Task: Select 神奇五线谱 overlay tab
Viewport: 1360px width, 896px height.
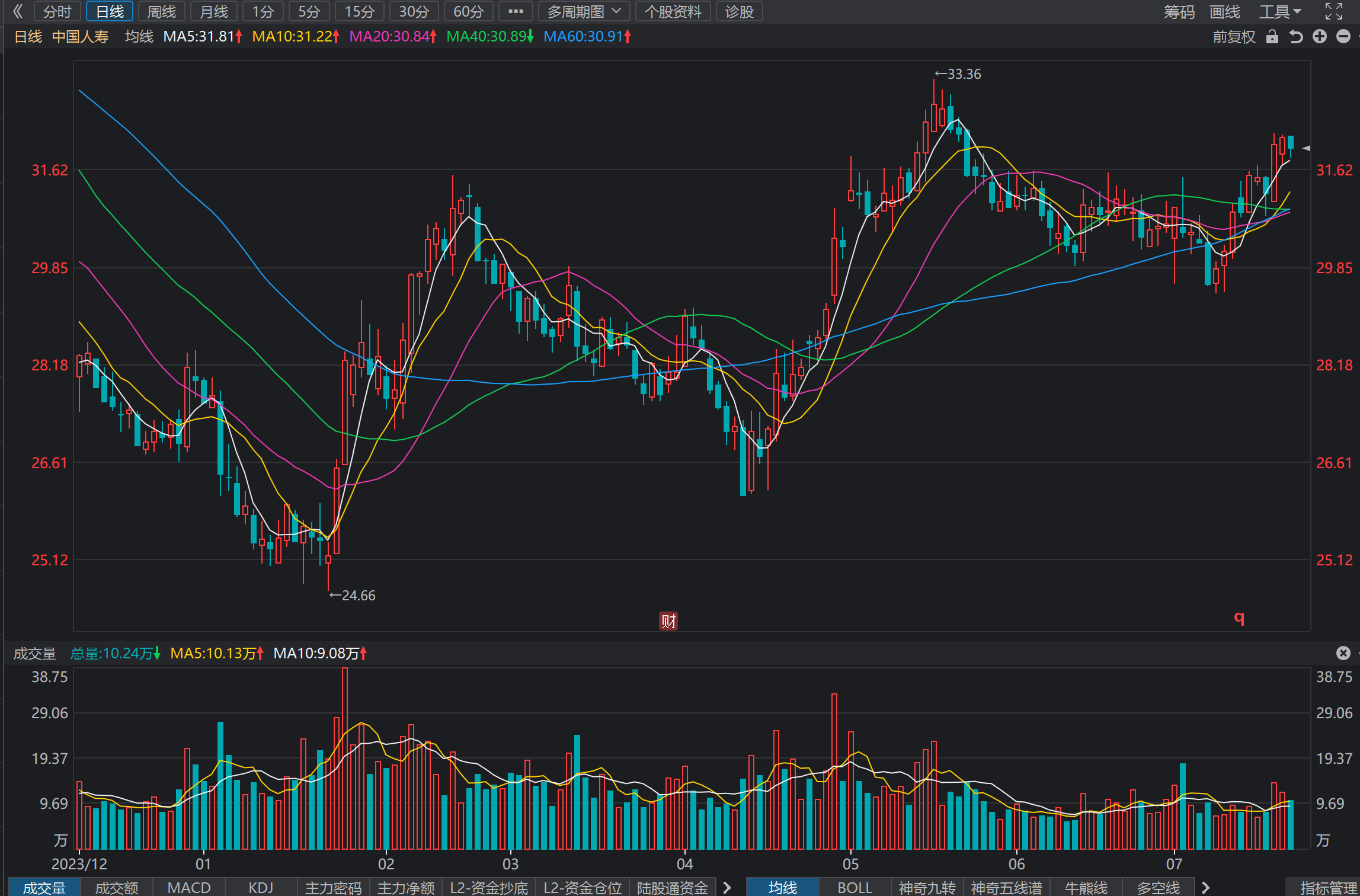Action: click(x=1006, y=887)
